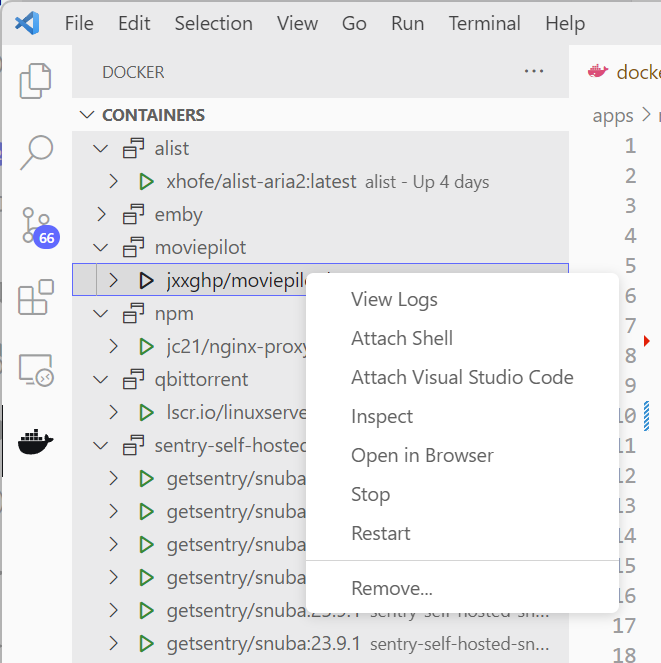
Task: Collapse the qbittorrent container group
Action: [x=100, y=380]
